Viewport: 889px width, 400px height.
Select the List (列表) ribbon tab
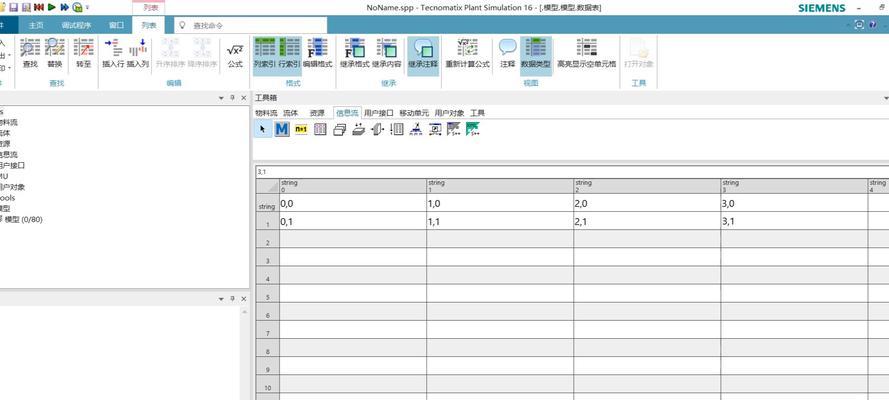click(149, 25)
